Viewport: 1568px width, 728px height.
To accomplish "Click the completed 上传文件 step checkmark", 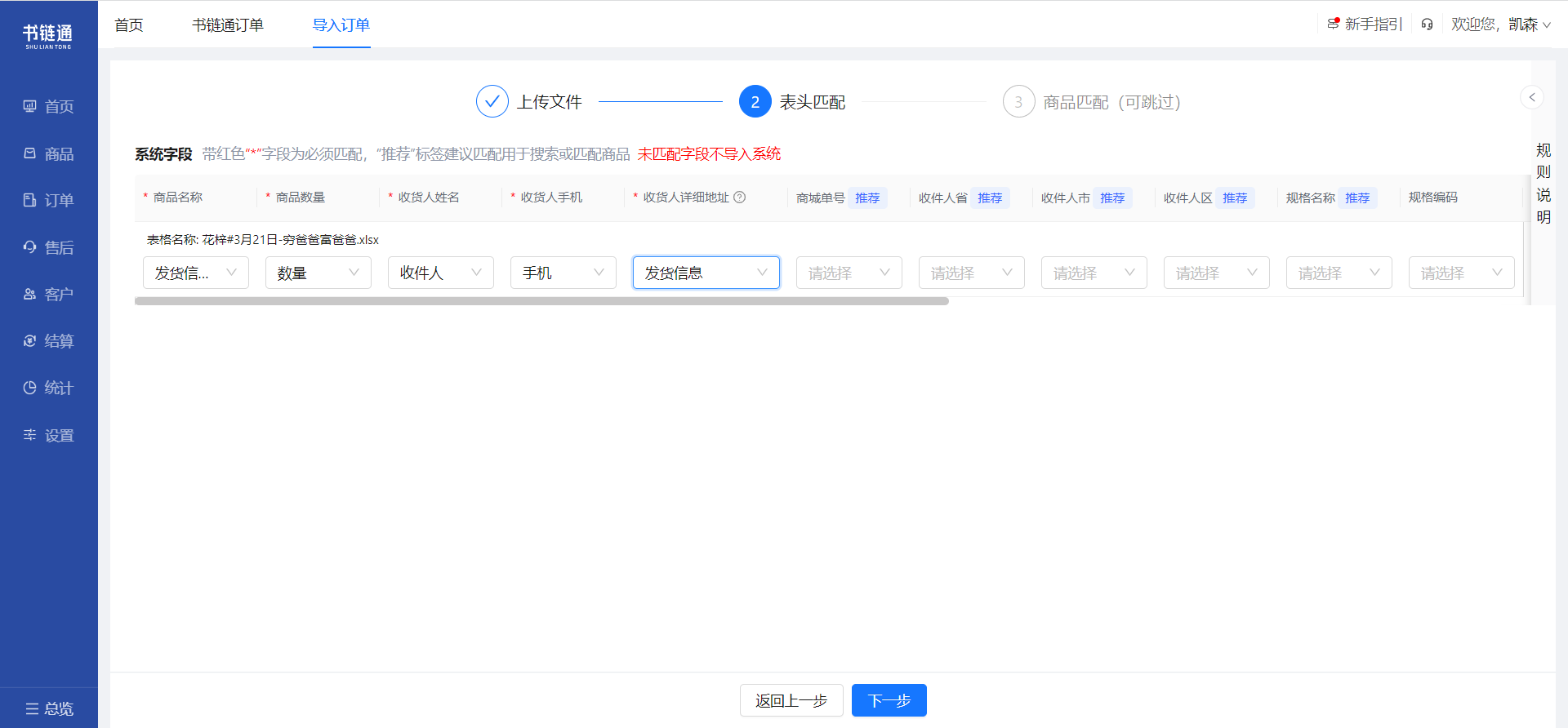I will [492, 101].
